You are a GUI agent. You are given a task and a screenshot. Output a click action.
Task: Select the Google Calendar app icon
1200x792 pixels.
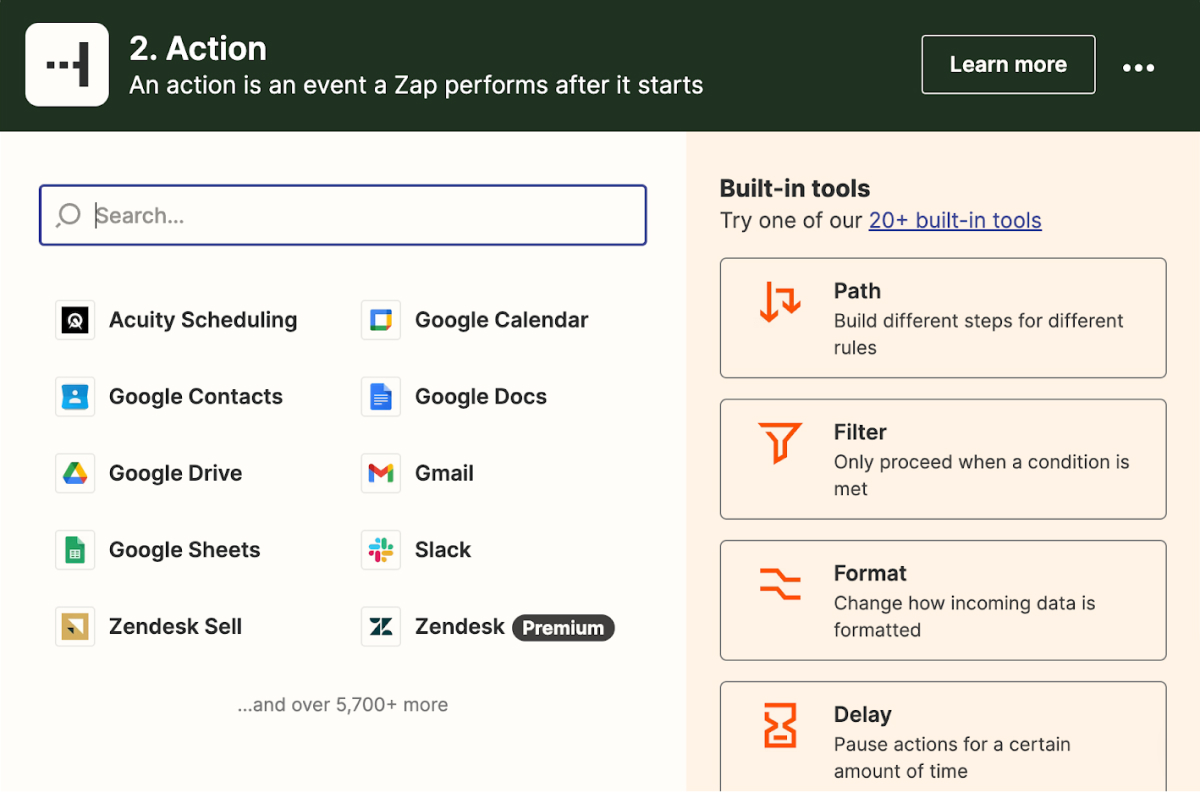381,320
